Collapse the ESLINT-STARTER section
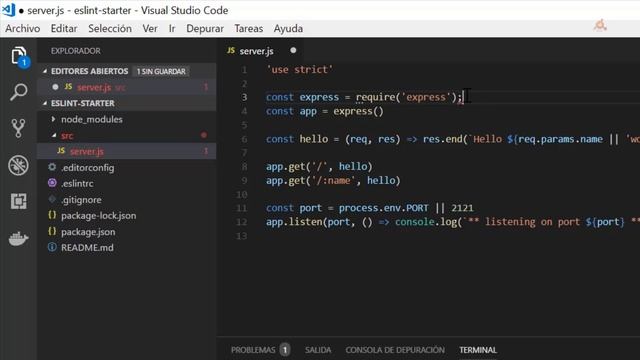The width and height of the screenshot is (640, 360). click(45, 103)
